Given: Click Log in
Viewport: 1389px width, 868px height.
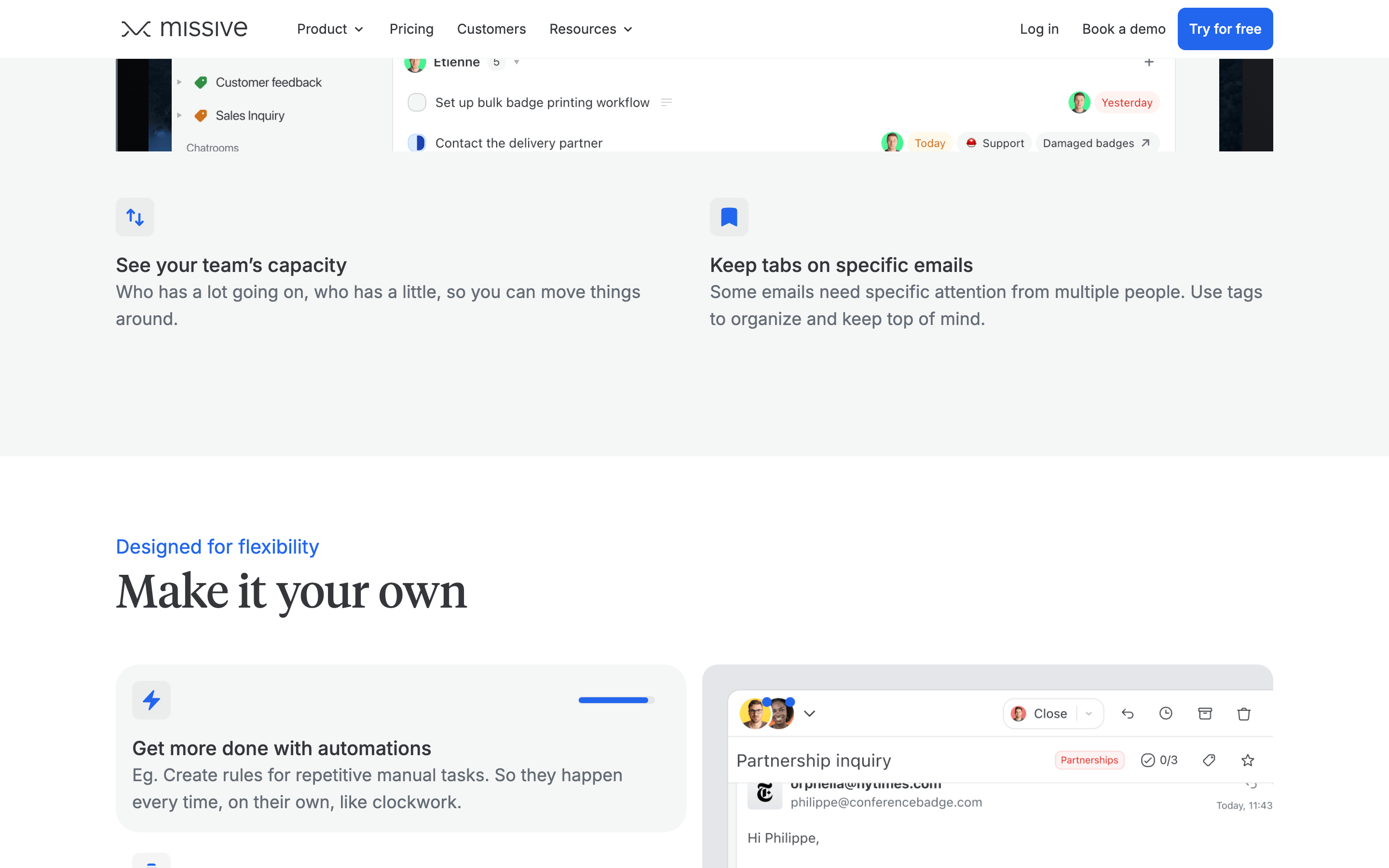Looking at the screenshot, I should click(x=1039, y=29).
